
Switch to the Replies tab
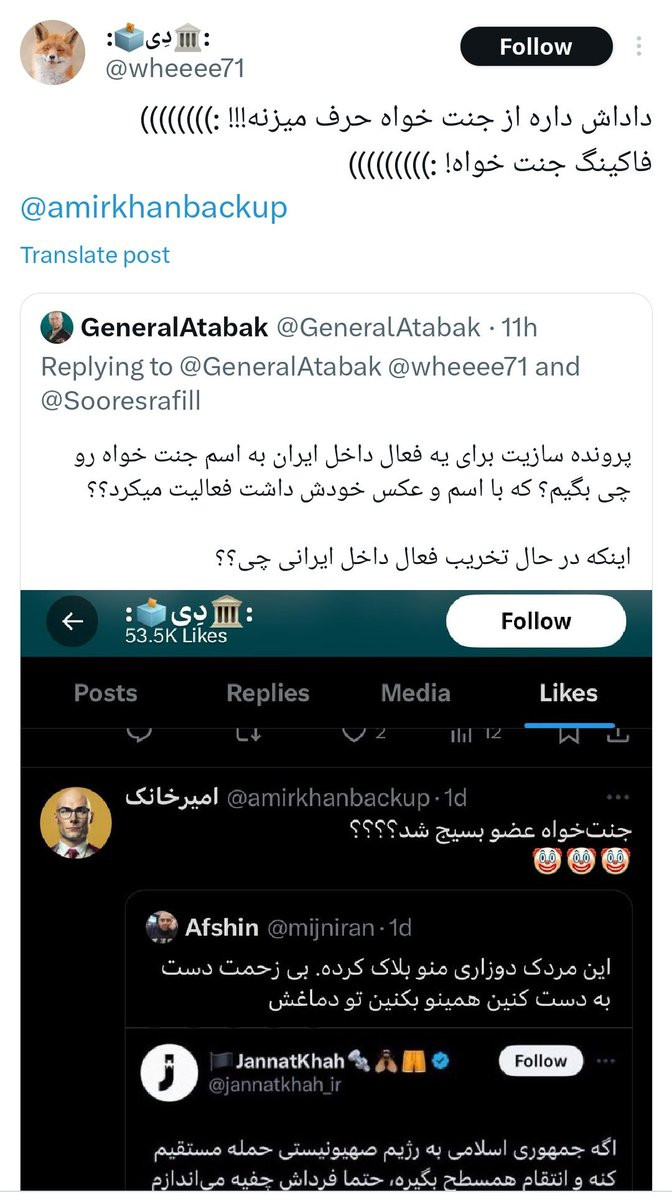[268, 693]
